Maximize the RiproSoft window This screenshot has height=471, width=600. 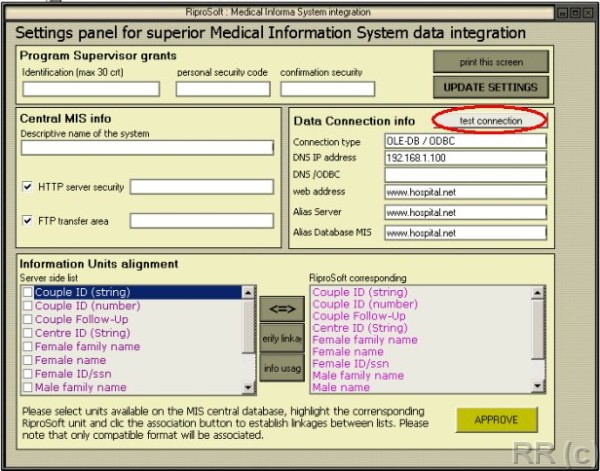575,13
